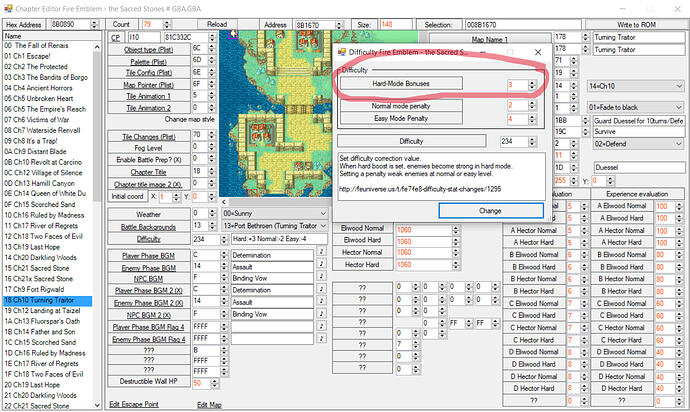The height and width of the screenshot is (412, 690).
Task: Click Difficulty button inside the dialog
Action: [411, 141]
